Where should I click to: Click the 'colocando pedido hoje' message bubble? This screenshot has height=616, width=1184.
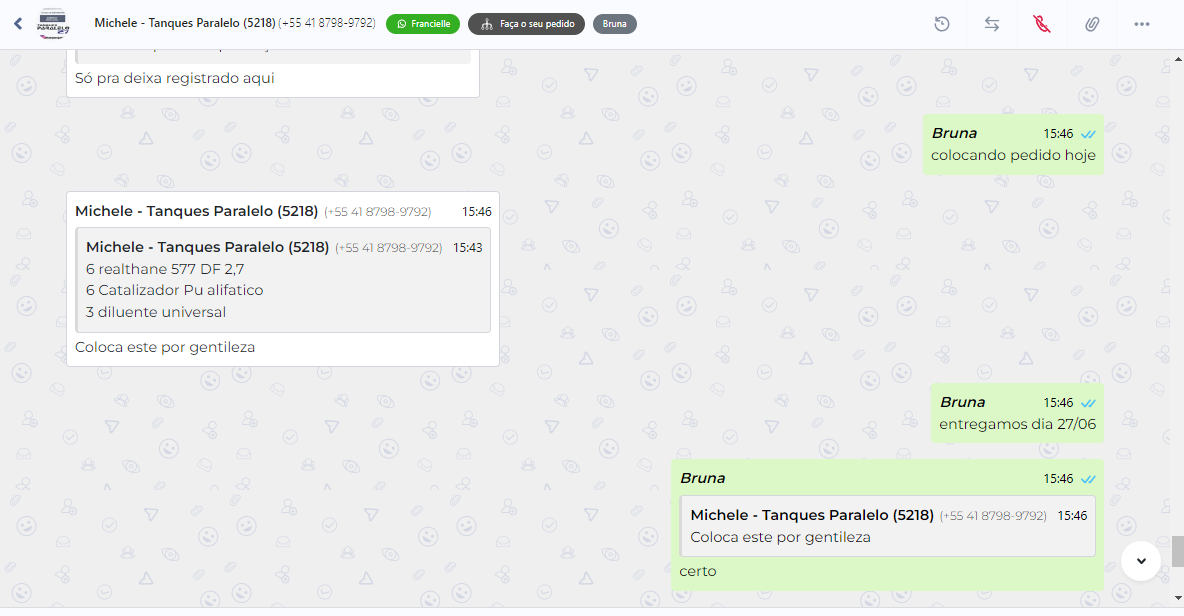click(x=1013, y=144)
